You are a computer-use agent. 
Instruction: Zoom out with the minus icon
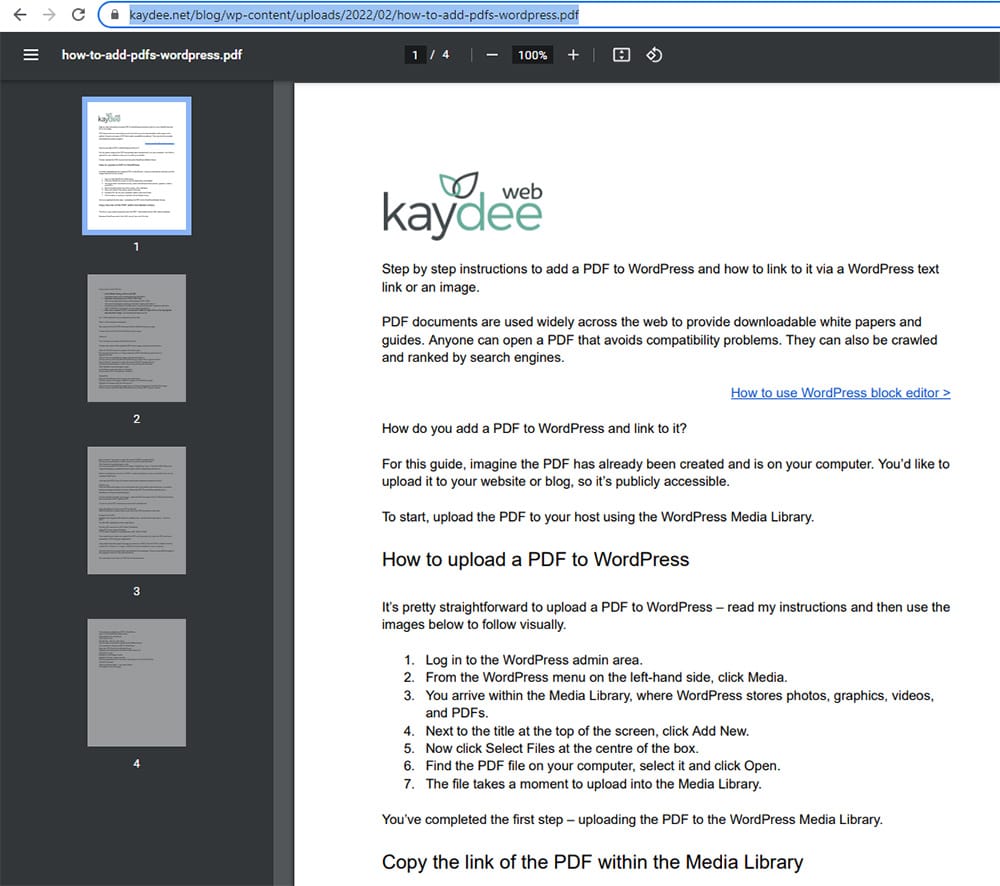[492, 55]
